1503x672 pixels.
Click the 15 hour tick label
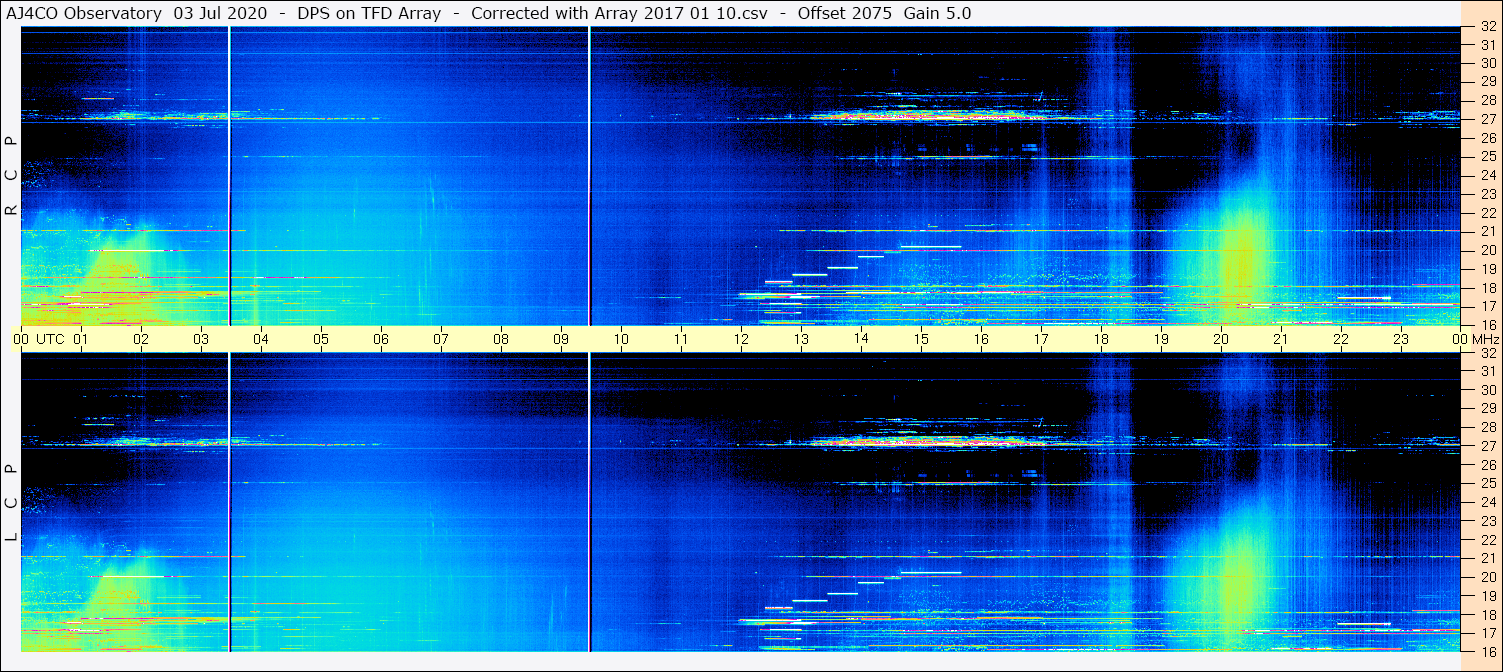921,339
